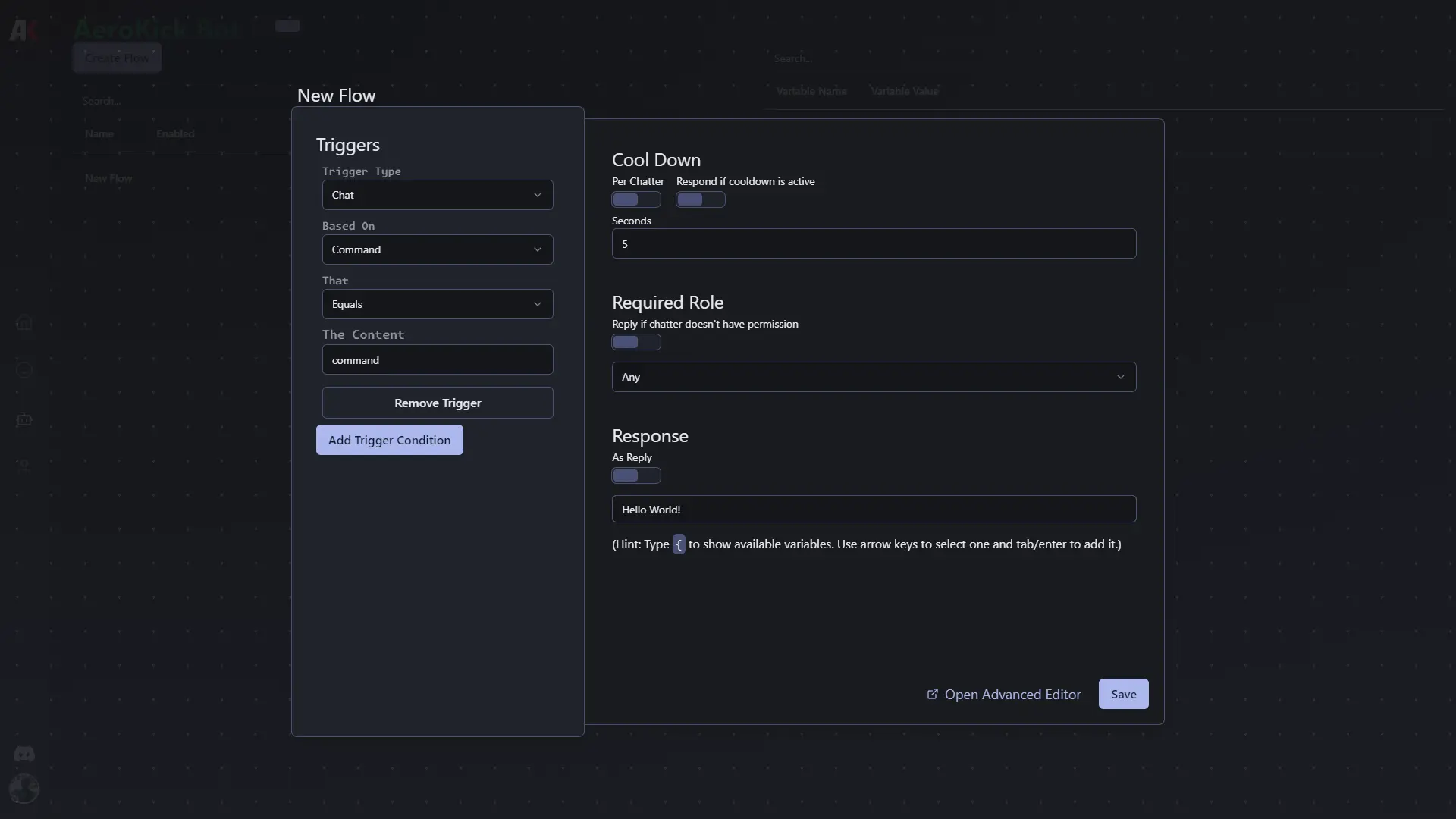Click the user/account sidebar icon
Viewport: 1456px width, 819px height.
coord(24,790)
